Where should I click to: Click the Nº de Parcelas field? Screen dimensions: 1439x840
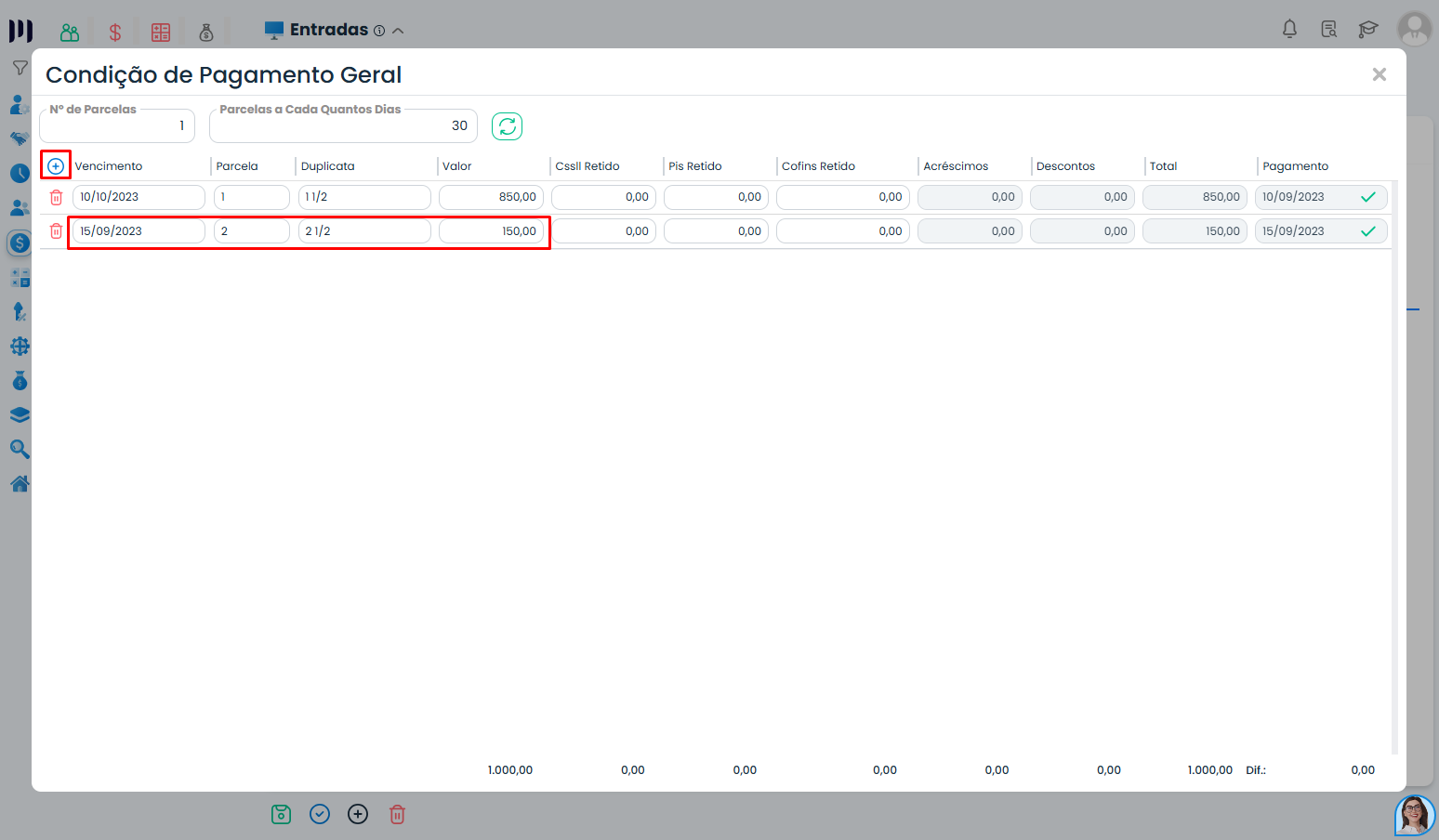[117, 126]
